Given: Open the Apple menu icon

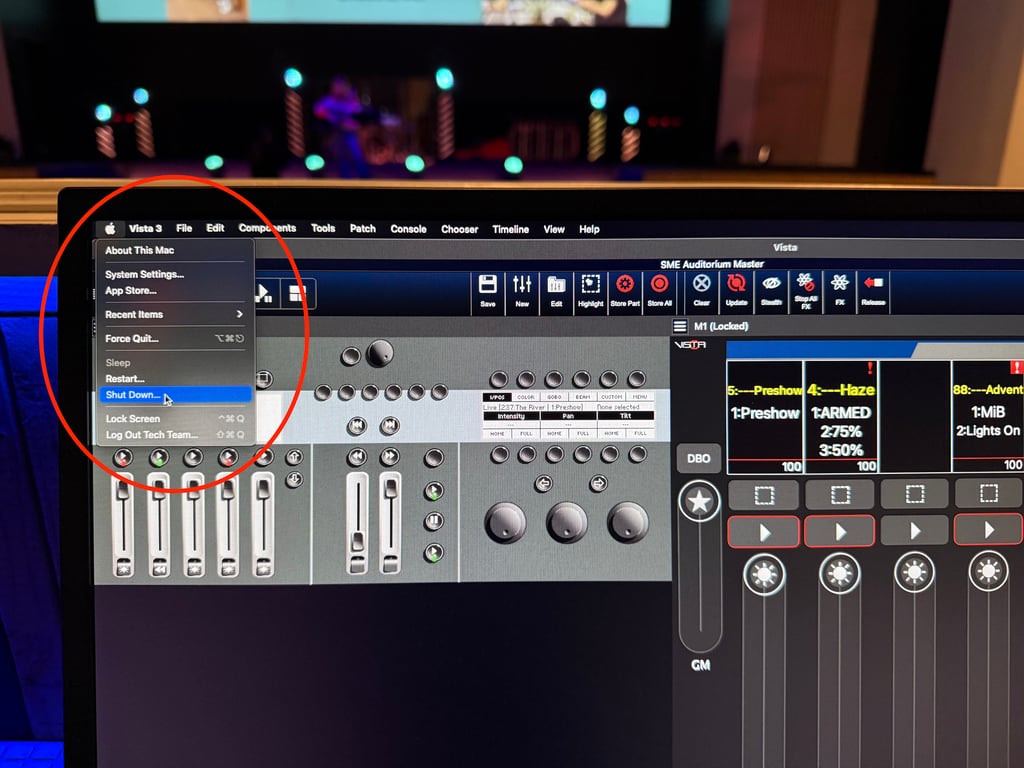Looking at the screenshot, I should (110, 229).
